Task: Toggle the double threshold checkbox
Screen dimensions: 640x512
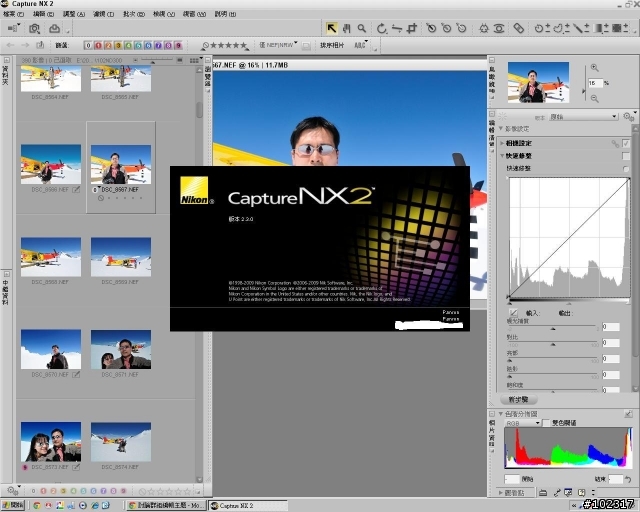Action: 547,423
